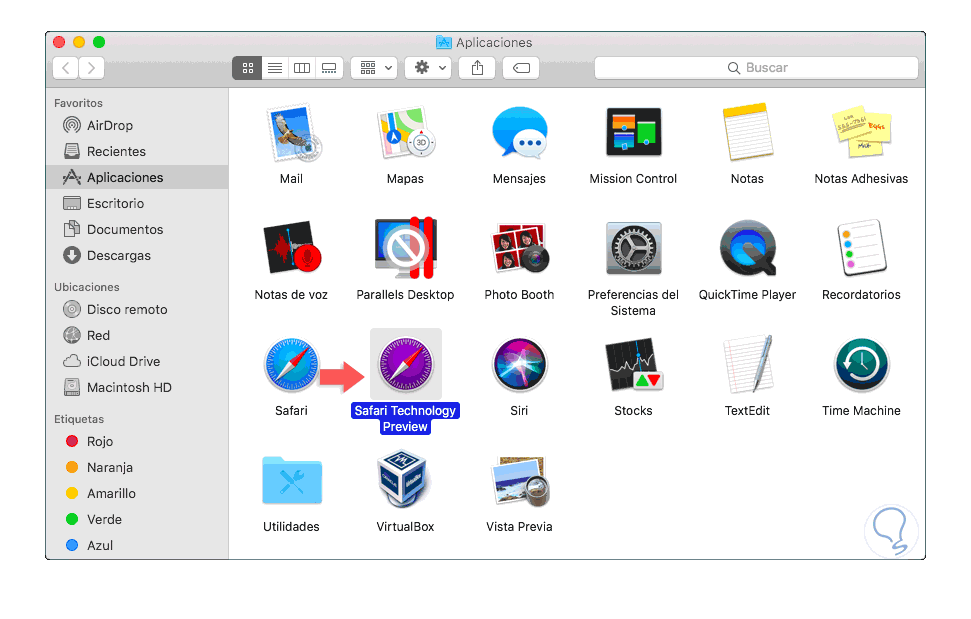Click the VirtualBox app icon
This screenshot has height=619, width=971.
pos(403,479)
